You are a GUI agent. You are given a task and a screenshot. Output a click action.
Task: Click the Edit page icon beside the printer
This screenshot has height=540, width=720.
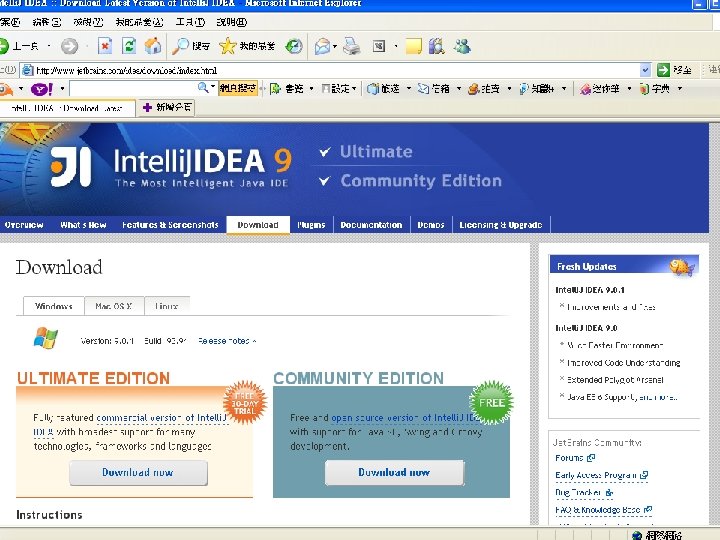coord(379,46)
